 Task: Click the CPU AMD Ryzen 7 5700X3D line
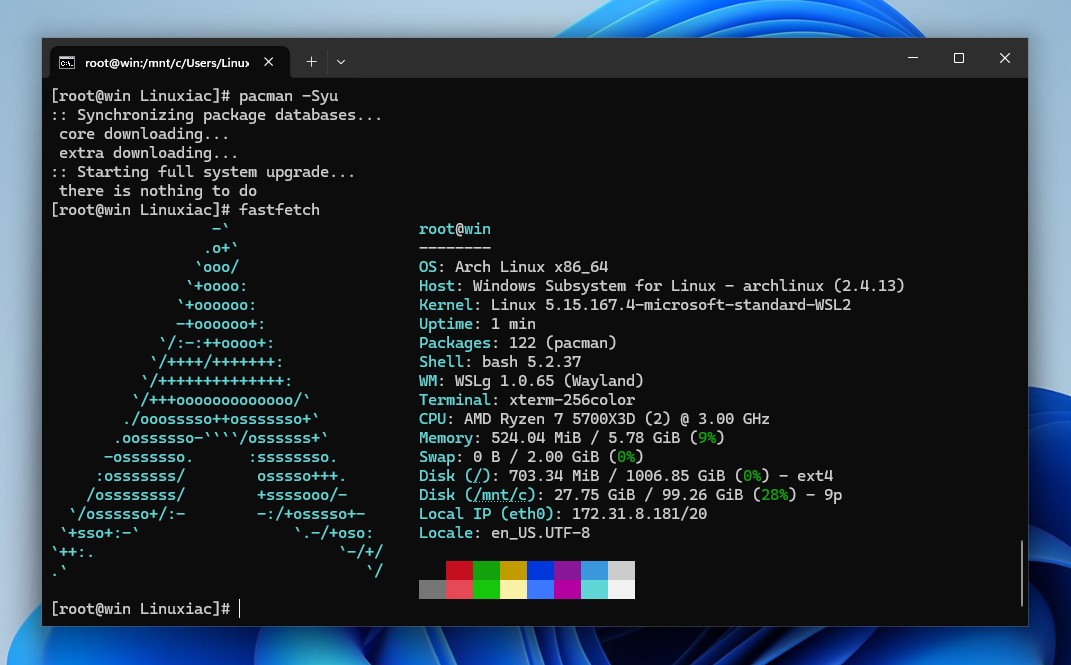[x=594, y=419]
